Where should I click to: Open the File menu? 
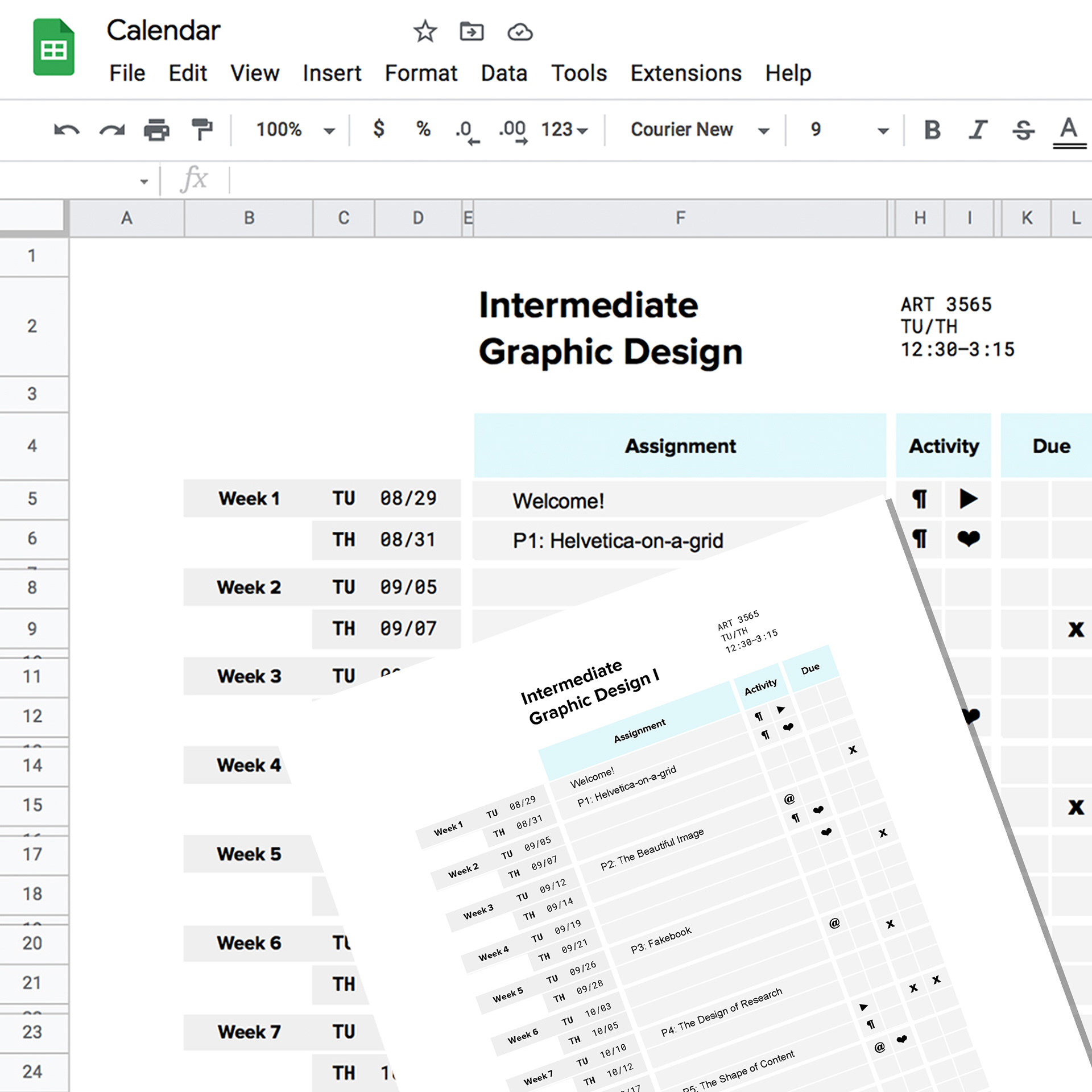click(127, 73)
